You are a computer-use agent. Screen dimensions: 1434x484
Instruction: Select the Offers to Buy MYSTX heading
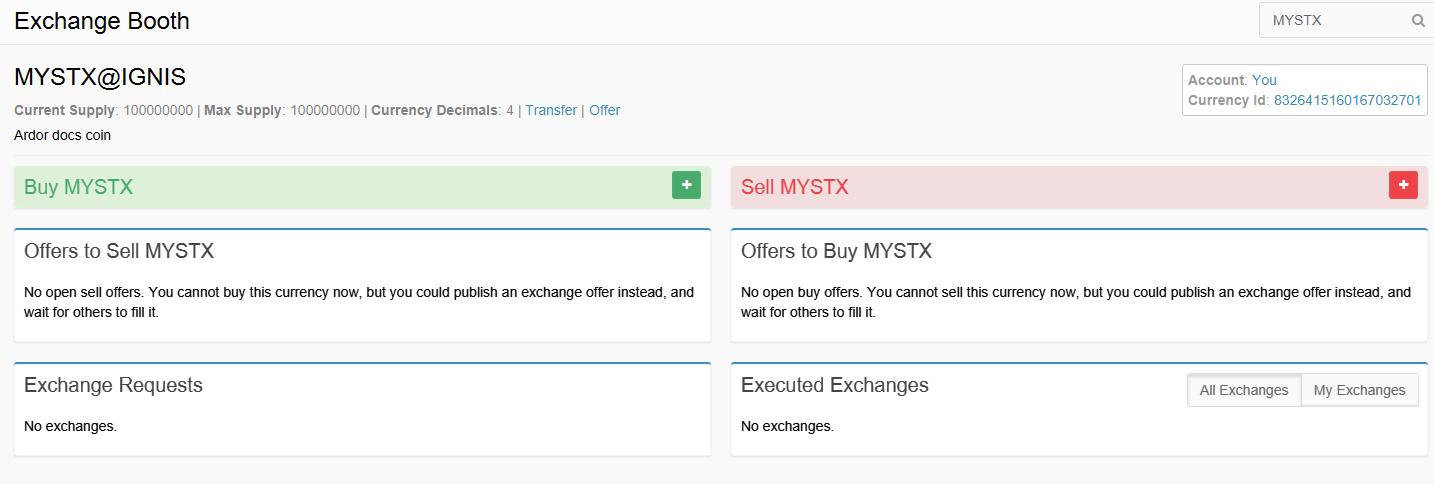(836, 251)
